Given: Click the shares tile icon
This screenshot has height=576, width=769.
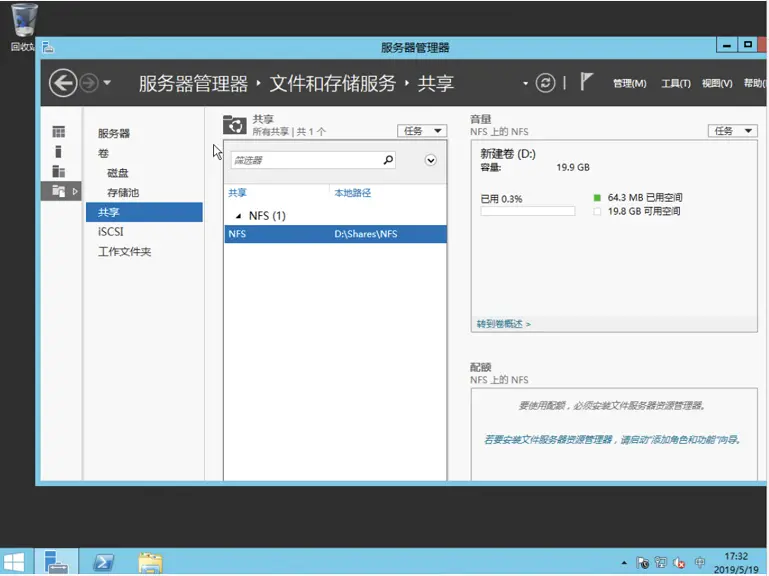Looking at the screenshot, I should [234, 125].
